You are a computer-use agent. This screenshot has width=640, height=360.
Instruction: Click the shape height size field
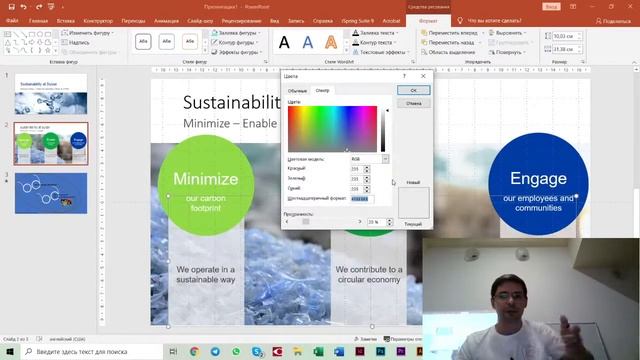[x=566, y=36]
